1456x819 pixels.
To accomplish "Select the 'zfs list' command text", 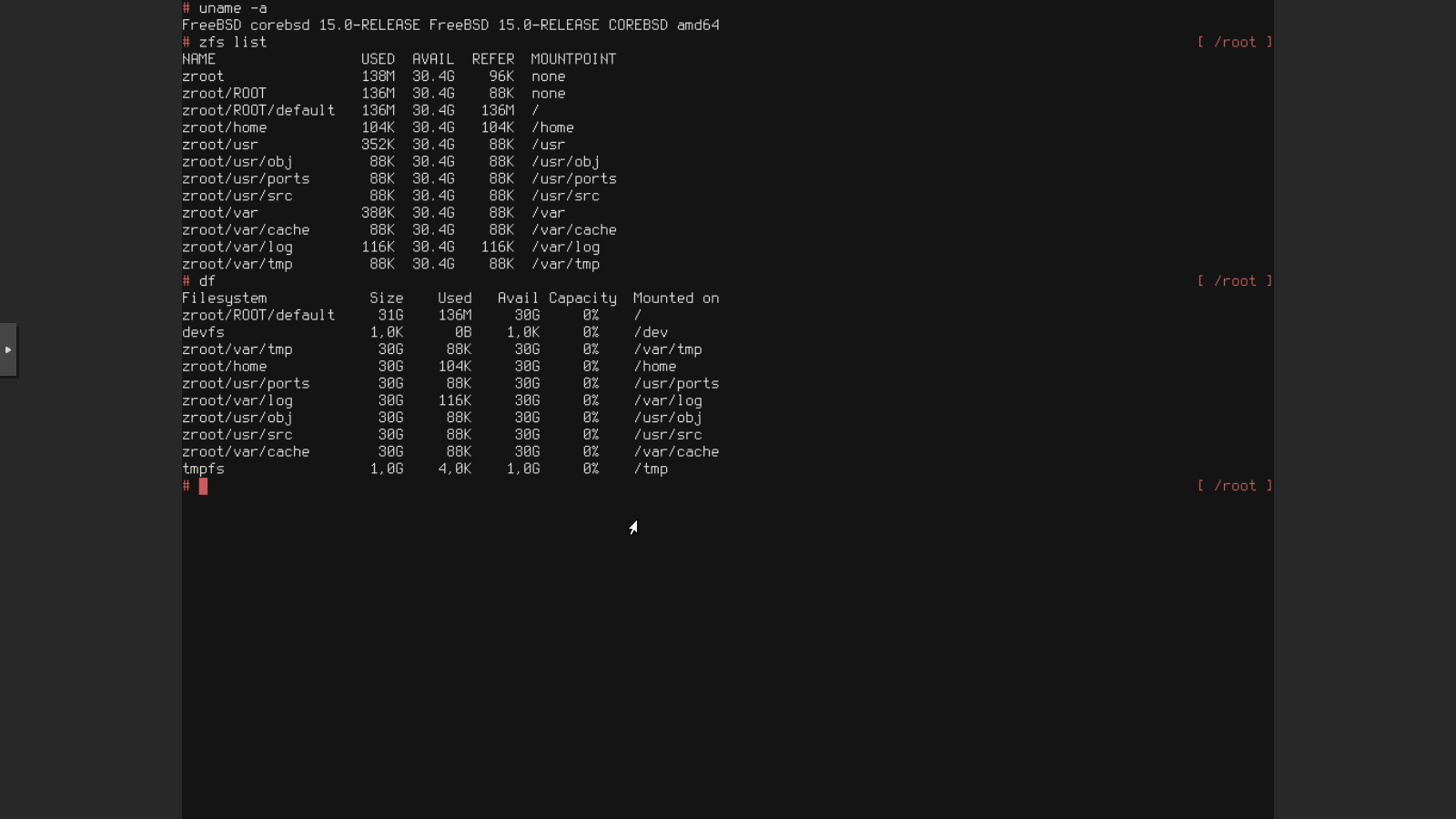I will 232,42.
